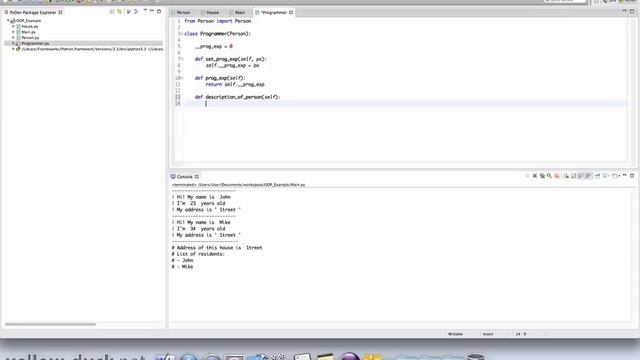Select the PyDev Package Explorer tab

(x=33, y=12)
